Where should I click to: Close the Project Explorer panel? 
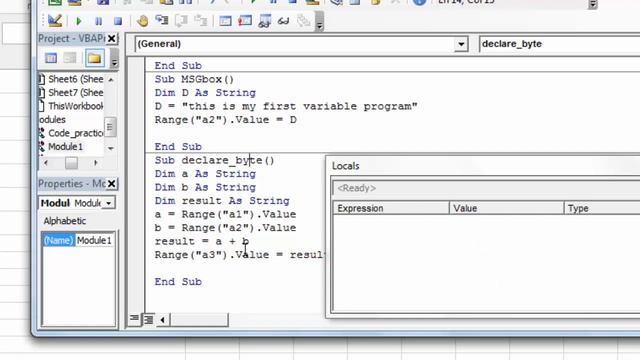pos(111,38)
